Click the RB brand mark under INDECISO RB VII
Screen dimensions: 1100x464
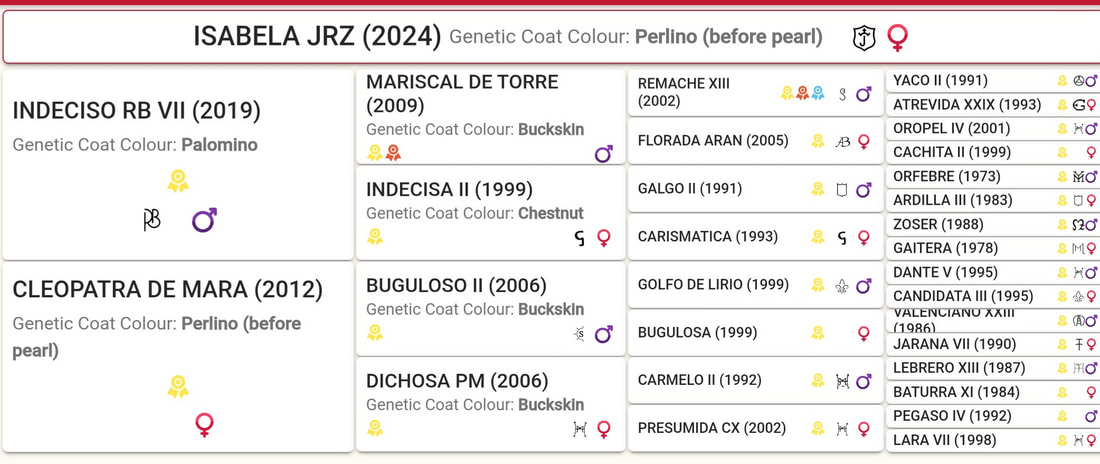point(152,220)
